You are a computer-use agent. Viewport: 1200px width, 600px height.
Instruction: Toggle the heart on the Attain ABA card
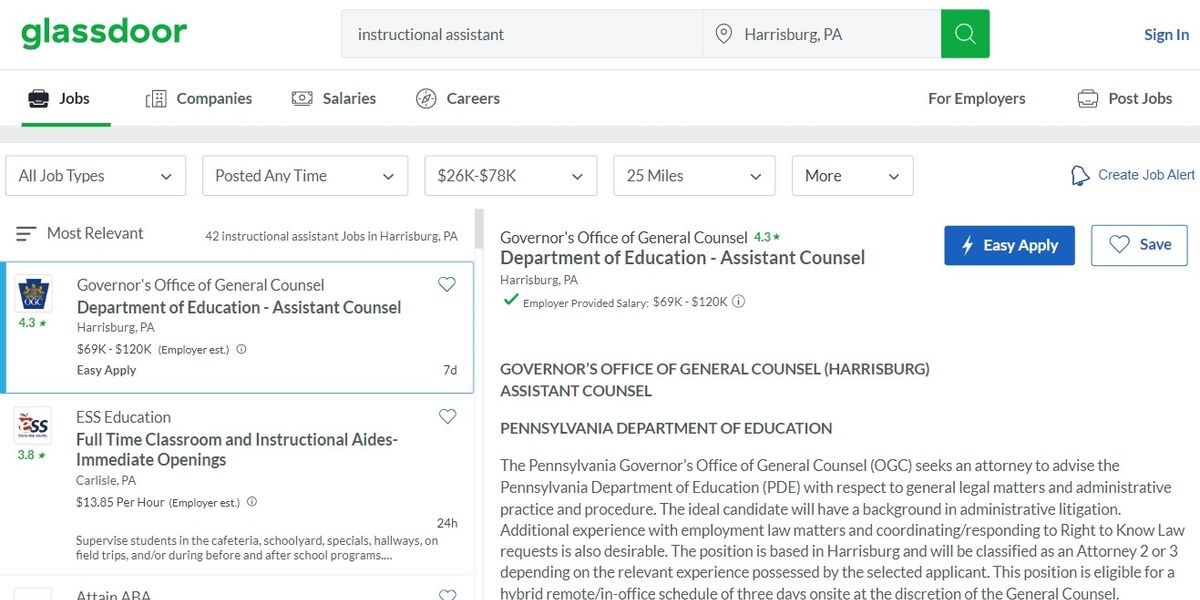[447, 593]
